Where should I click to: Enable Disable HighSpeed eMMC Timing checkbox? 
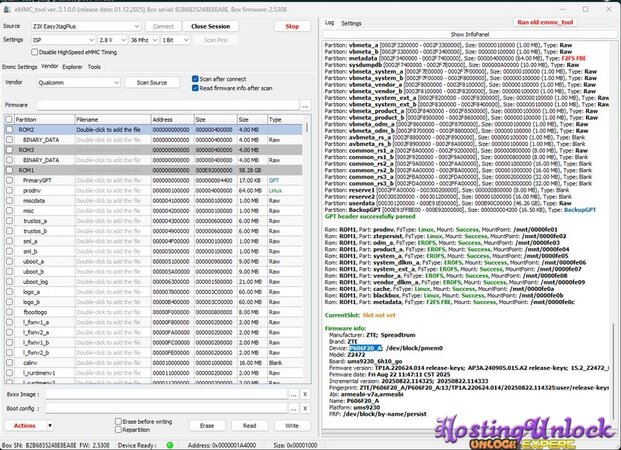click(35, 51)
